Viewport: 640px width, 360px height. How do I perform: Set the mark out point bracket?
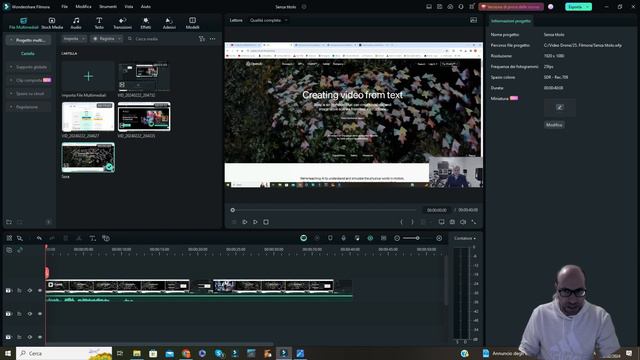412,222
